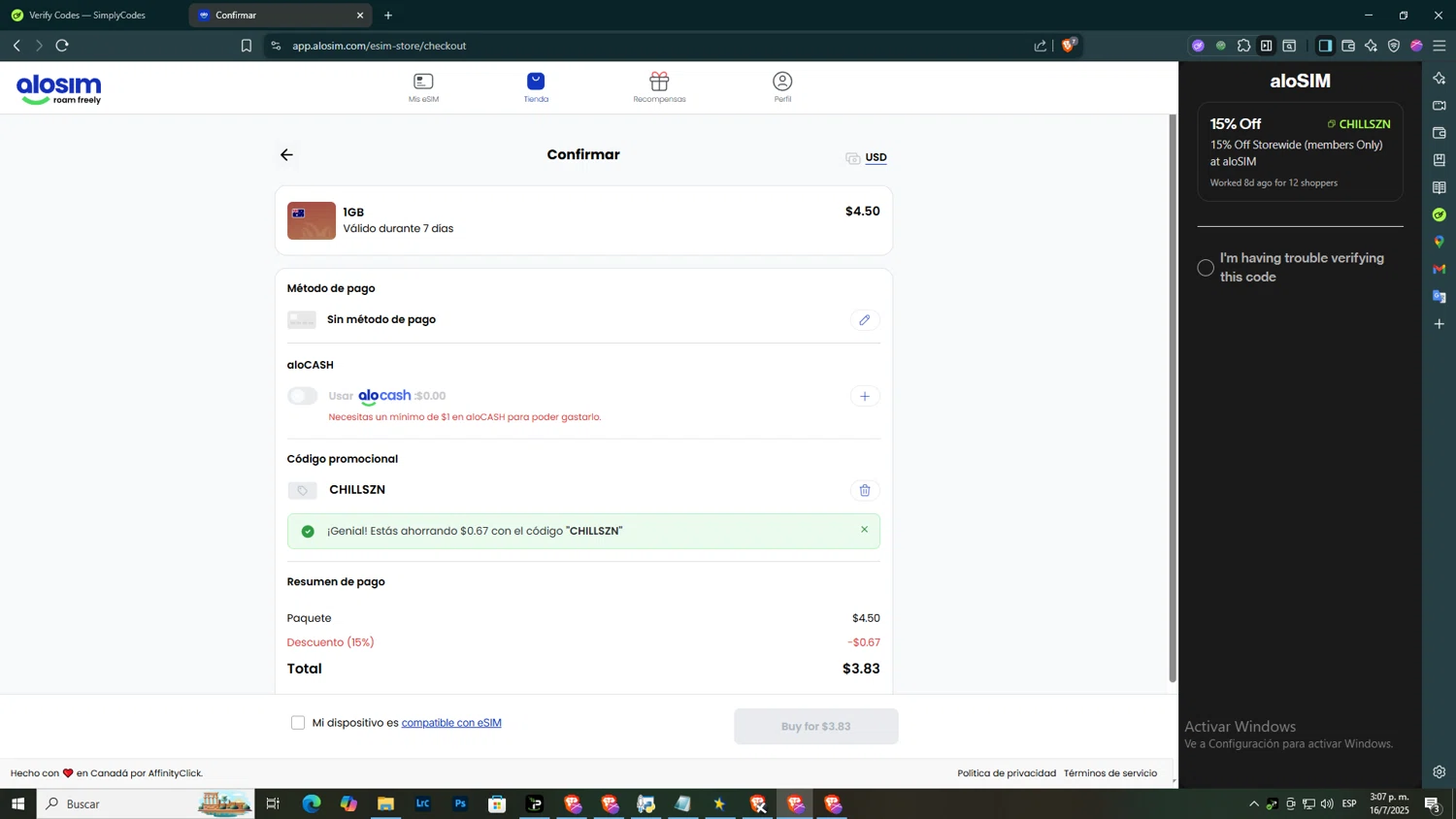The height and width of the screenshot is (819, 1456).
Task: Open the Windows Start menu
Action: click(17, 803)
